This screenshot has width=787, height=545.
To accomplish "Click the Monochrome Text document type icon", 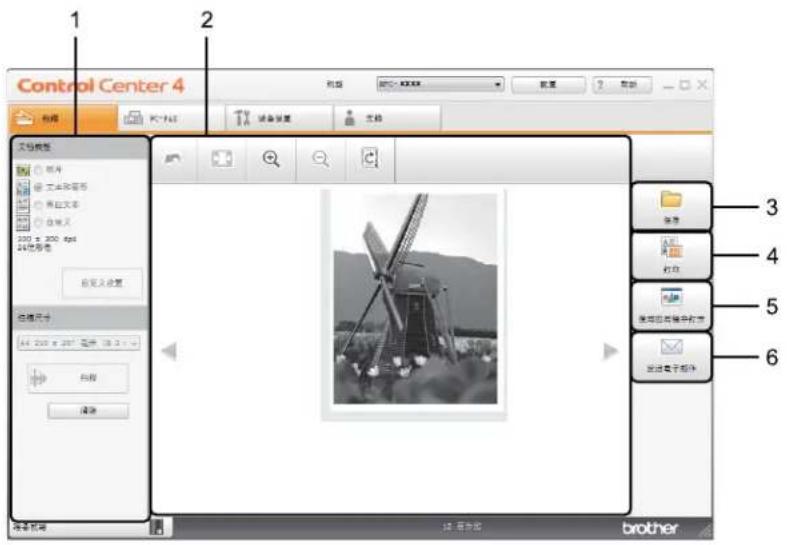I will pos(23,205).
